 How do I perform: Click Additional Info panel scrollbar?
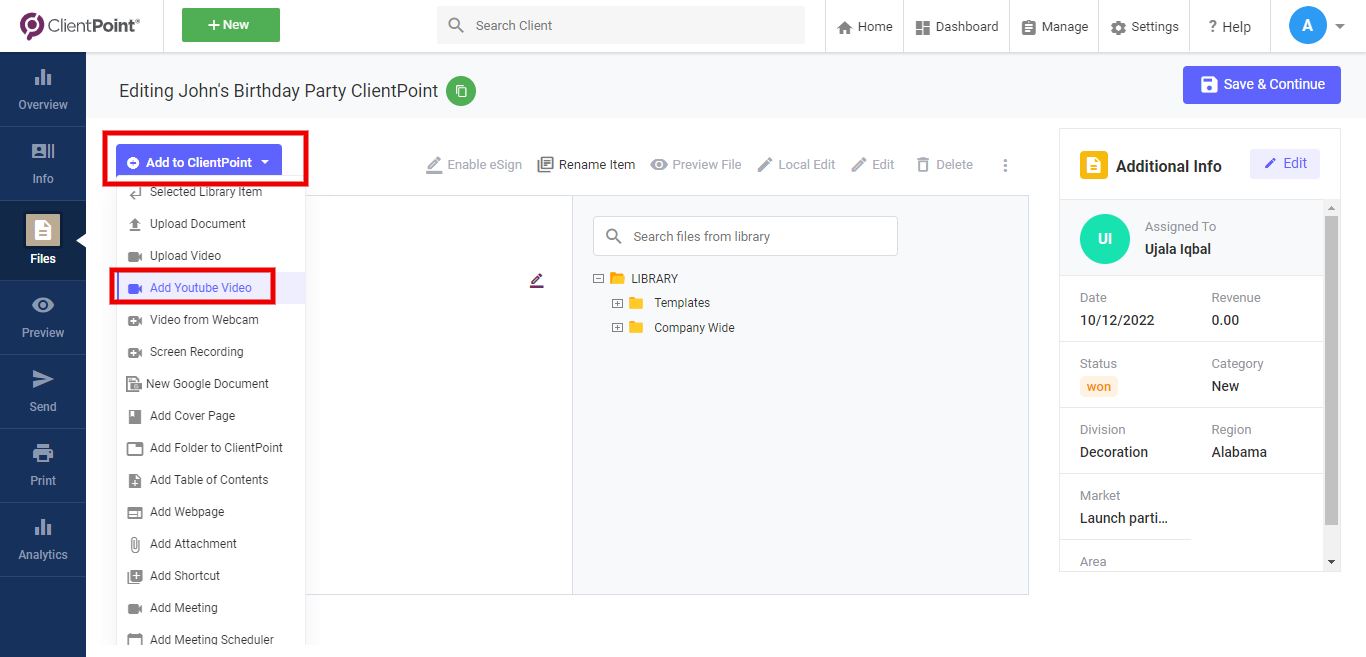1331,370
